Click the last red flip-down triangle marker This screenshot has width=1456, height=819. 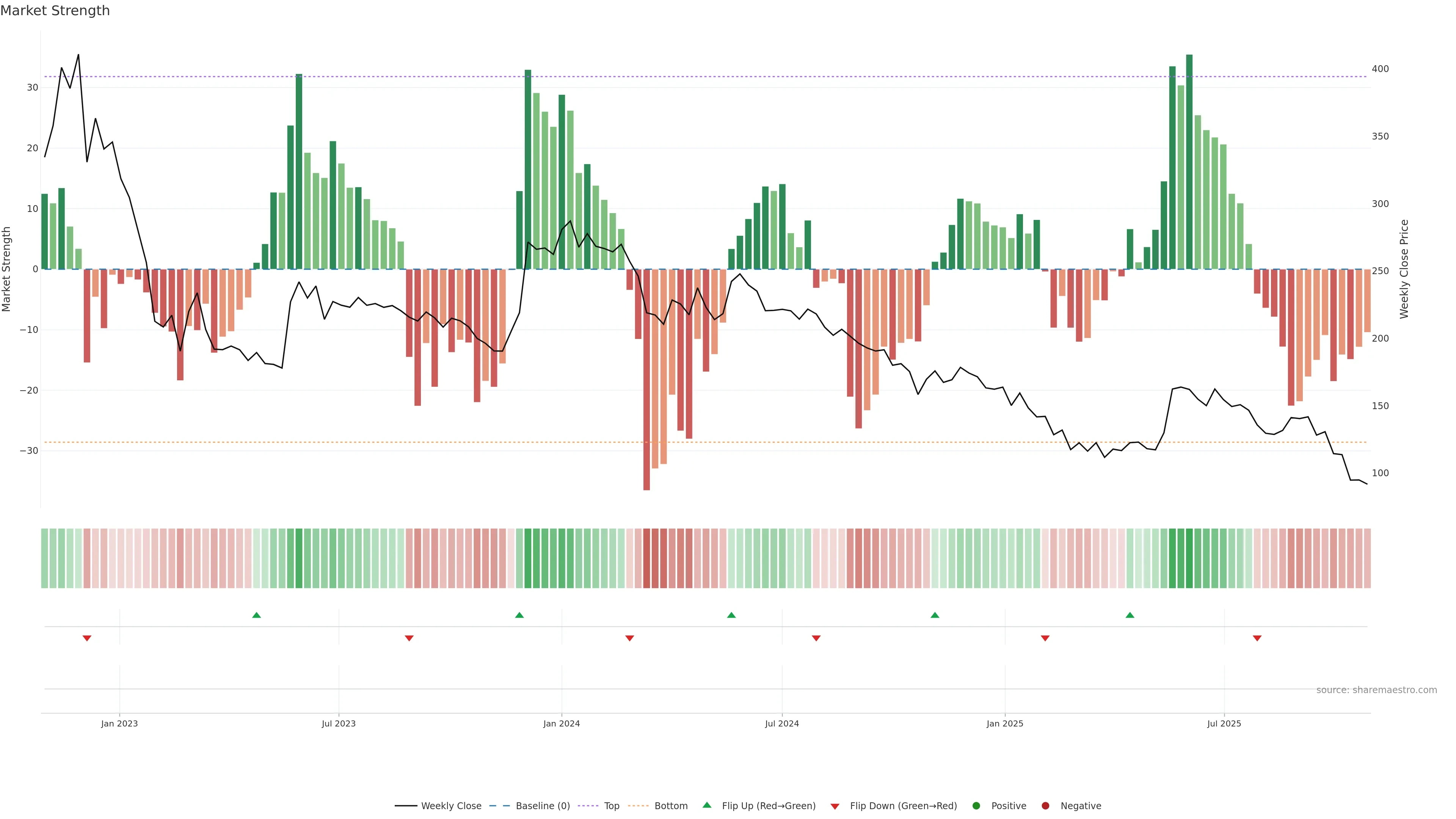pyautogui.click(x=1257, y=638)
